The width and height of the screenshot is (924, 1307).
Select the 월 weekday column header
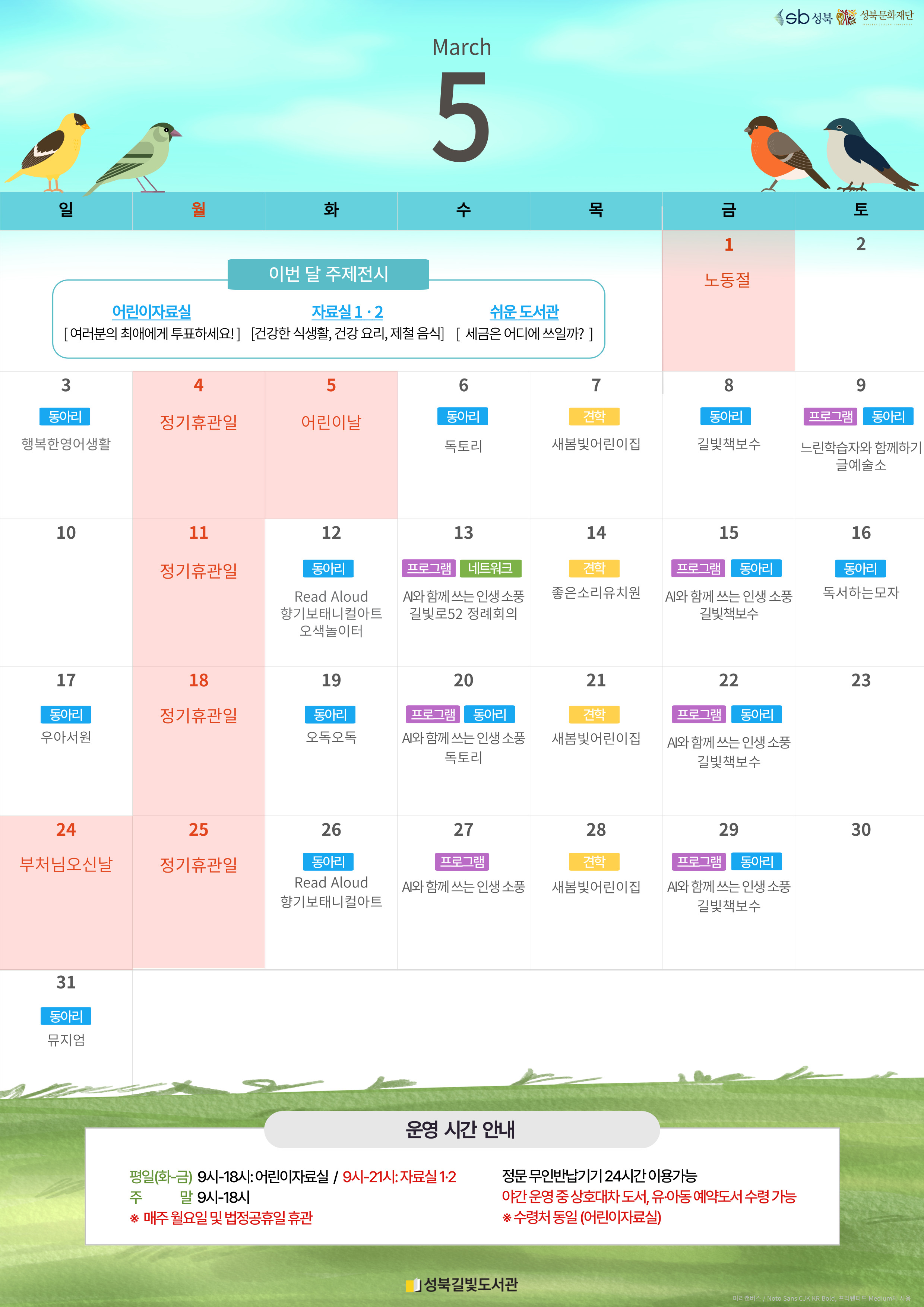pos(198,210)
